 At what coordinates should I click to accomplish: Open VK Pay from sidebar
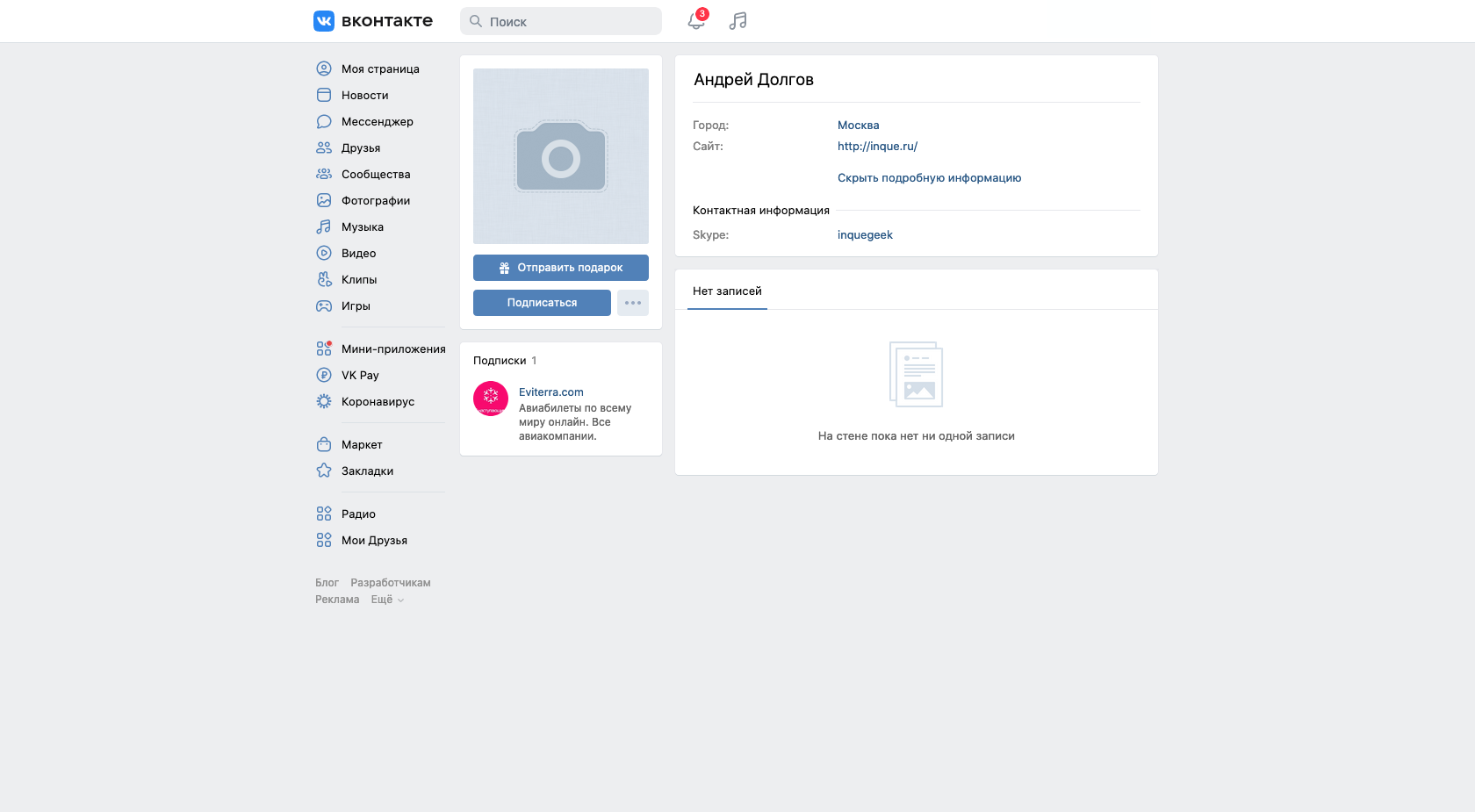point(359,376)
